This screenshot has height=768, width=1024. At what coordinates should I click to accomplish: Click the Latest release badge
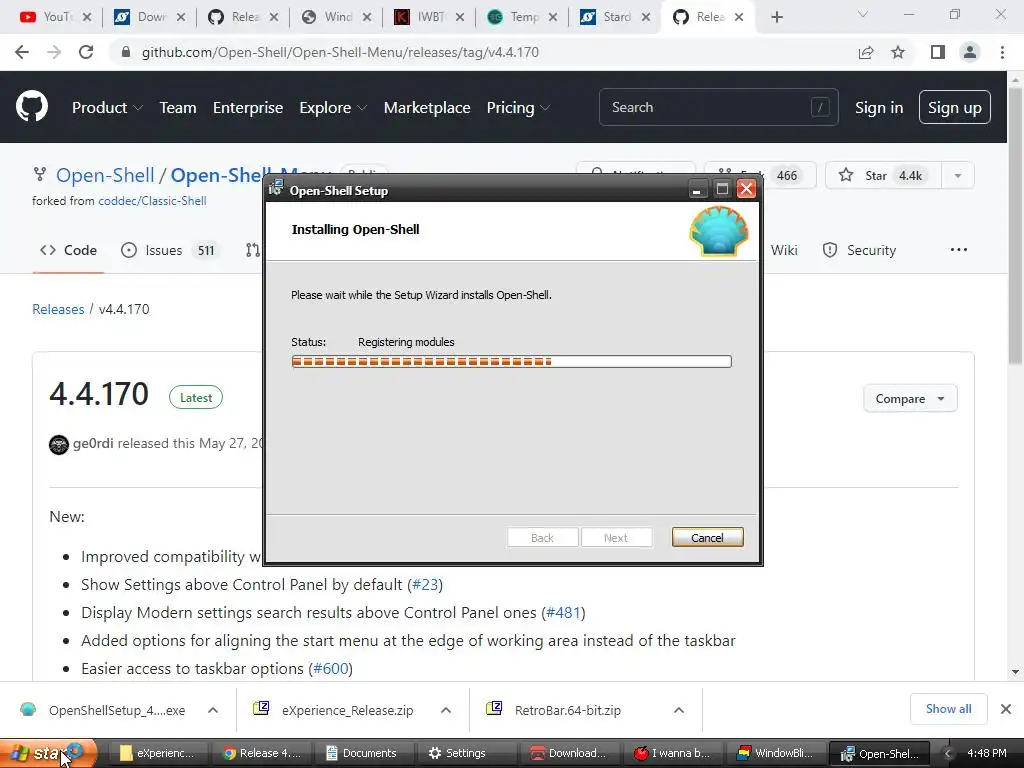tap(196, 398)
